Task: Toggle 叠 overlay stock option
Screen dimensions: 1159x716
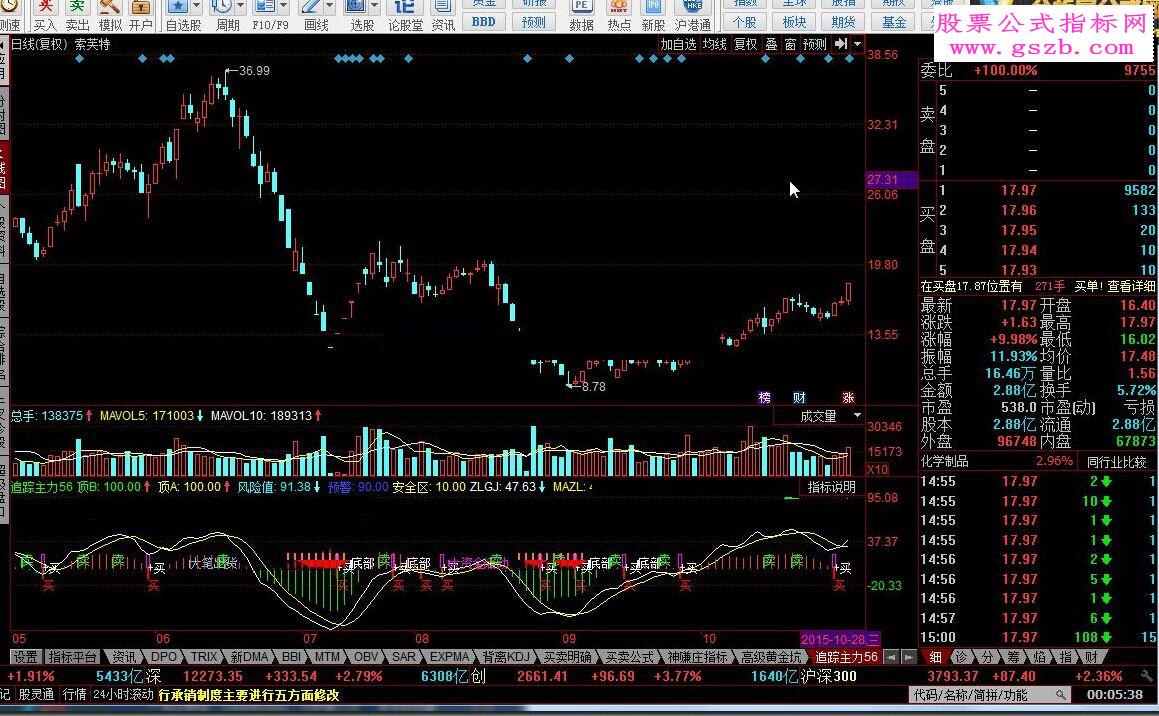Action: [771, 44]
